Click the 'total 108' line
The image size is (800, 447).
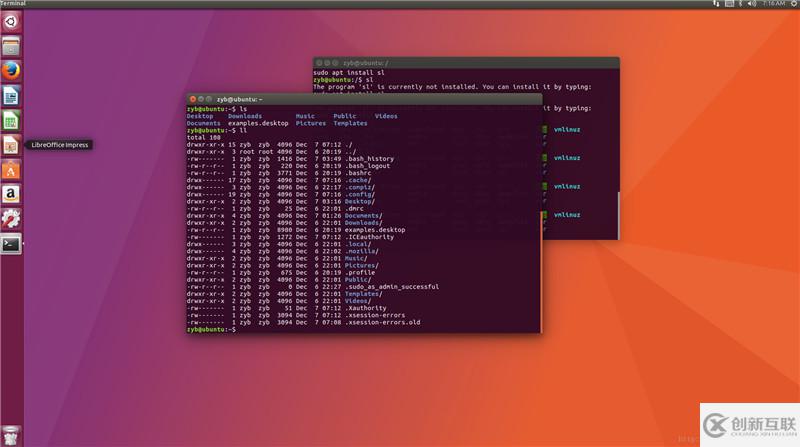(x=204, y=138)
